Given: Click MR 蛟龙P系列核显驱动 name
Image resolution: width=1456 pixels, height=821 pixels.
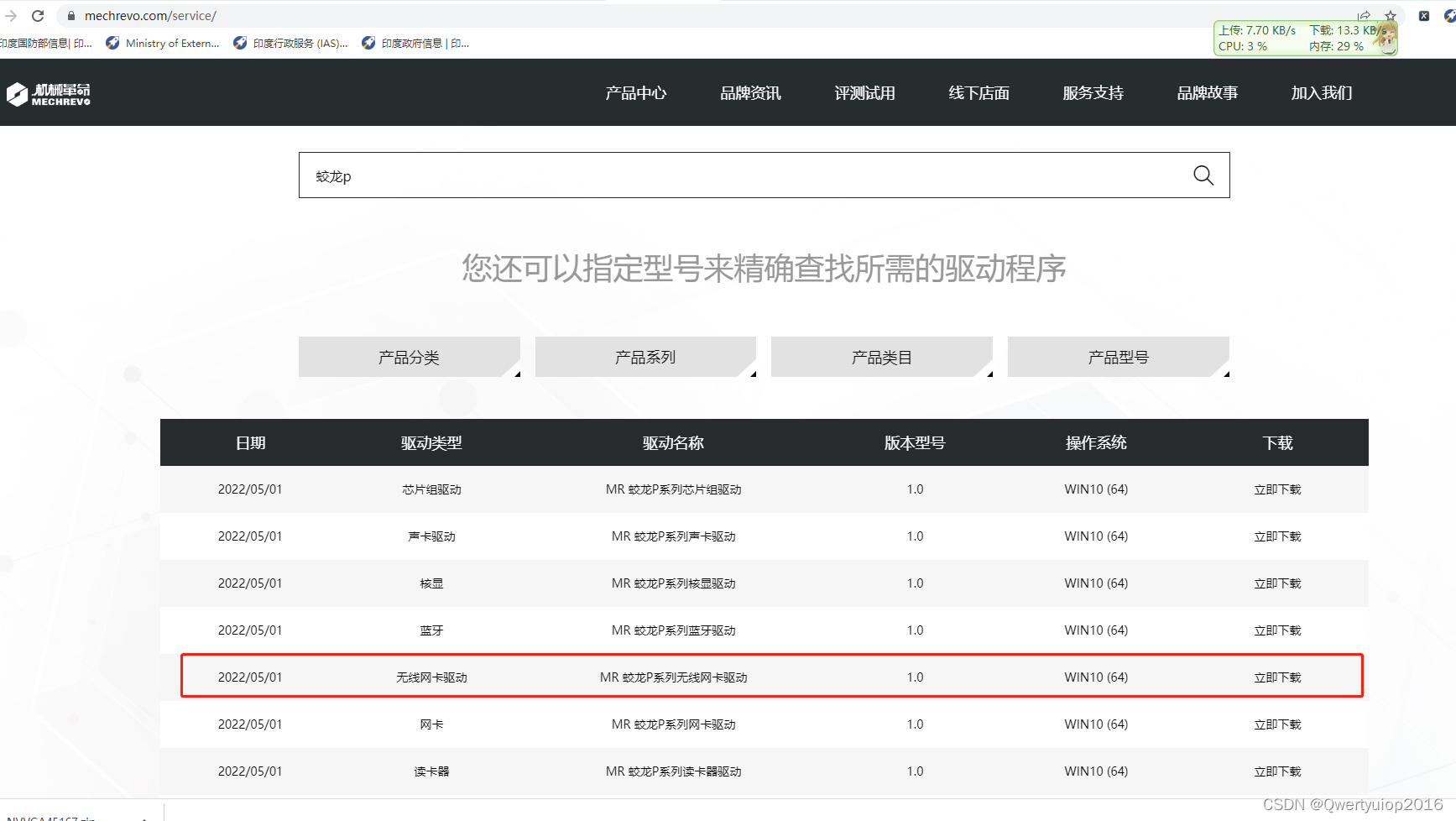Looking at the screenshot, I should [x=673, y=583].
